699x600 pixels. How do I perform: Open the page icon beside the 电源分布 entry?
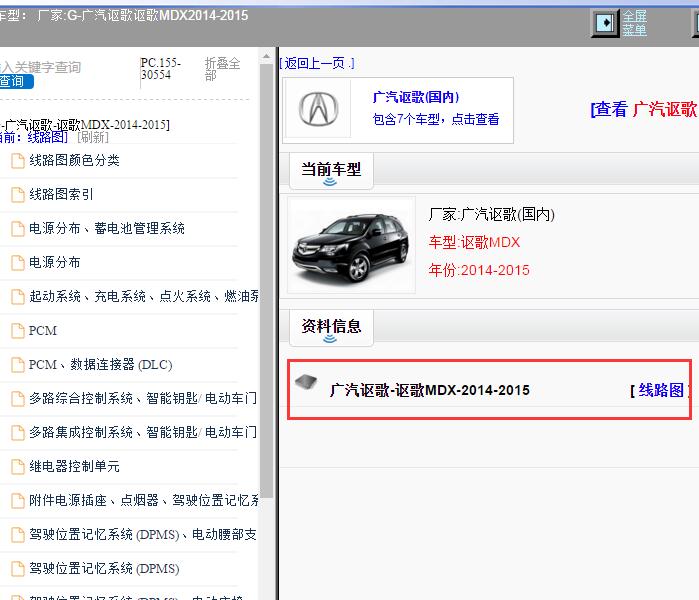click(x=18, y=263)
